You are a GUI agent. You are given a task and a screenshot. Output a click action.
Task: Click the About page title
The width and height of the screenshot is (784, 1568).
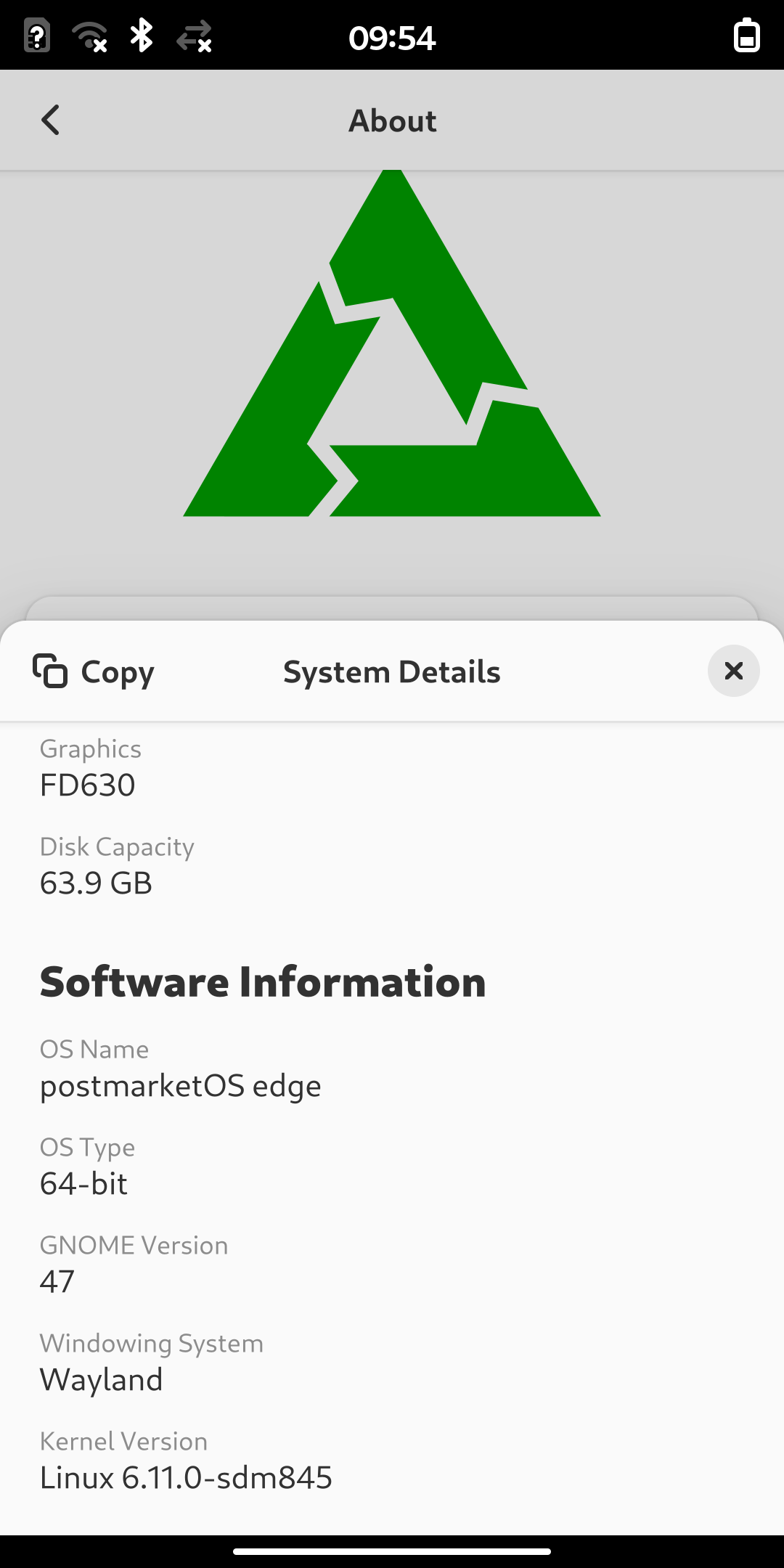click(393, 121)
